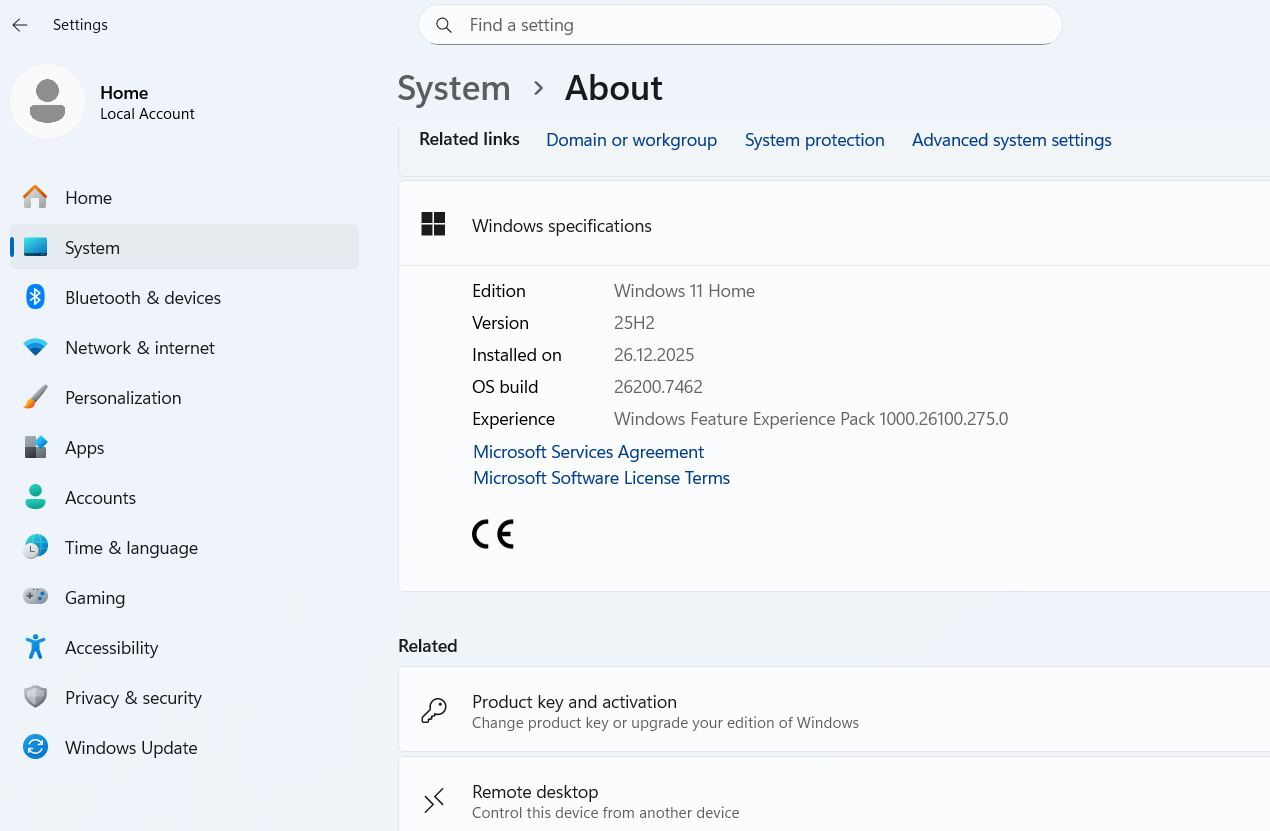Click the Network Wi-Fi icon
Viewport: 1270px width, 831px height.
tap(36, 348)
